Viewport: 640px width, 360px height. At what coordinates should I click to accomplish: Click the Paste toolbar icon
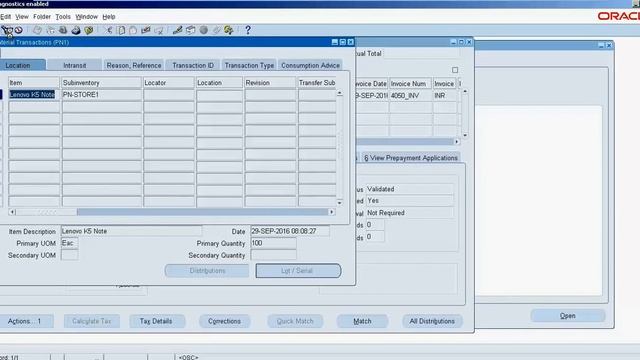tap(133, 30)
